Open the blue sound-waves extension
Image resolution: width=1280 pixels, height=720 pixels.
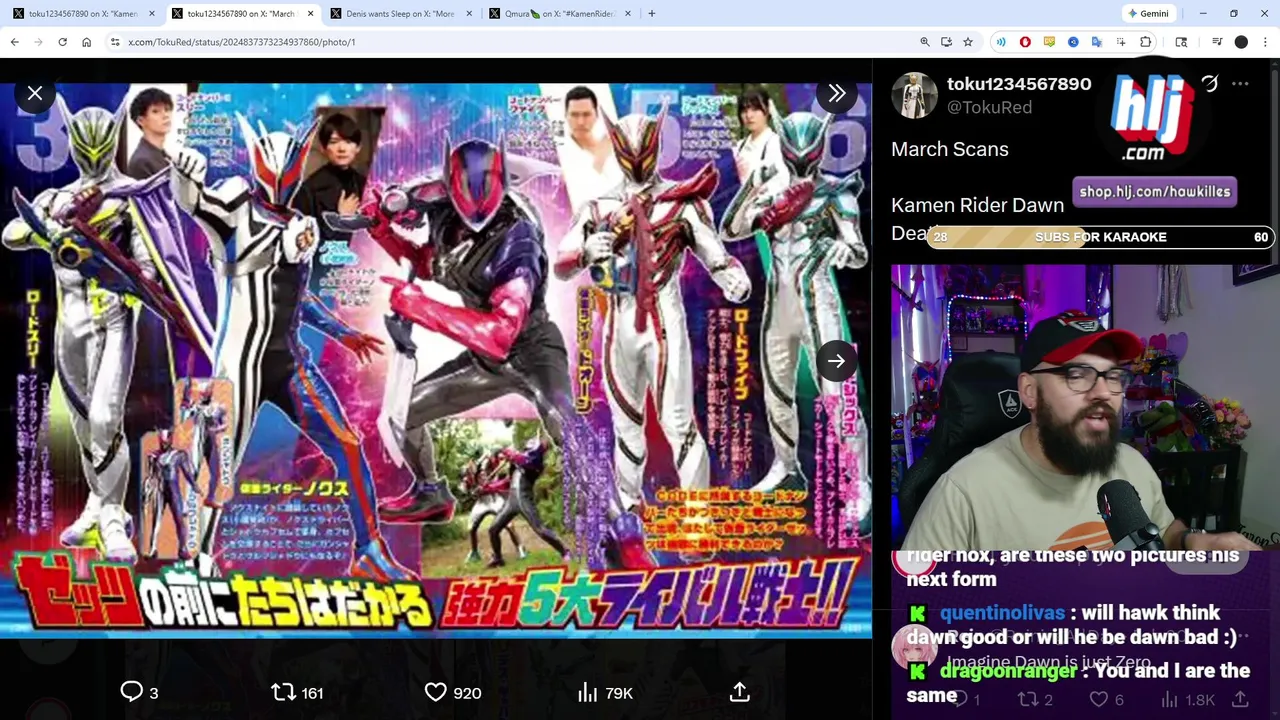click(1001, 42)
